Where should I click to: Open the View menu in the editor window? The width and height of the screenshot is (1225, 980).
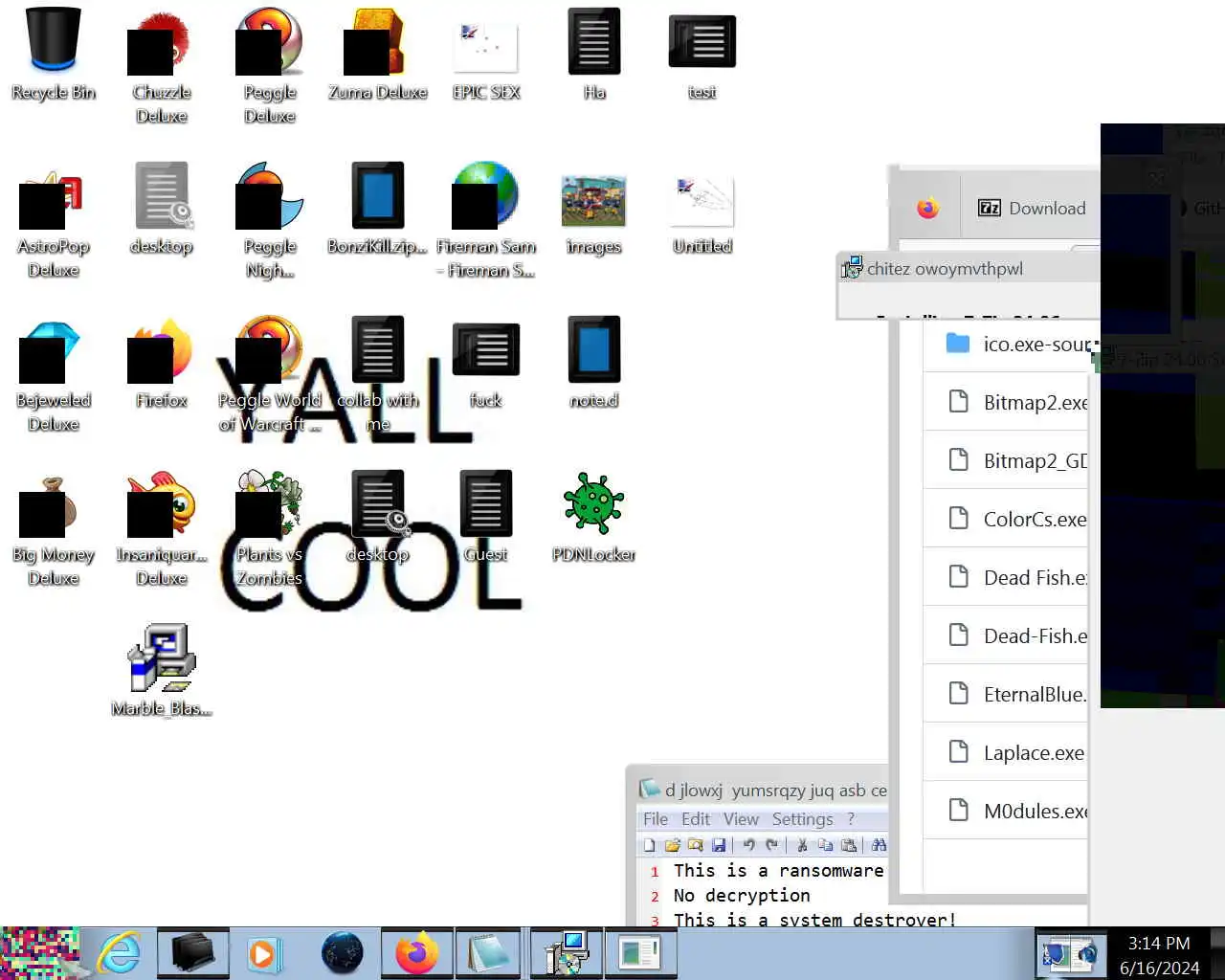coord(741,819)
